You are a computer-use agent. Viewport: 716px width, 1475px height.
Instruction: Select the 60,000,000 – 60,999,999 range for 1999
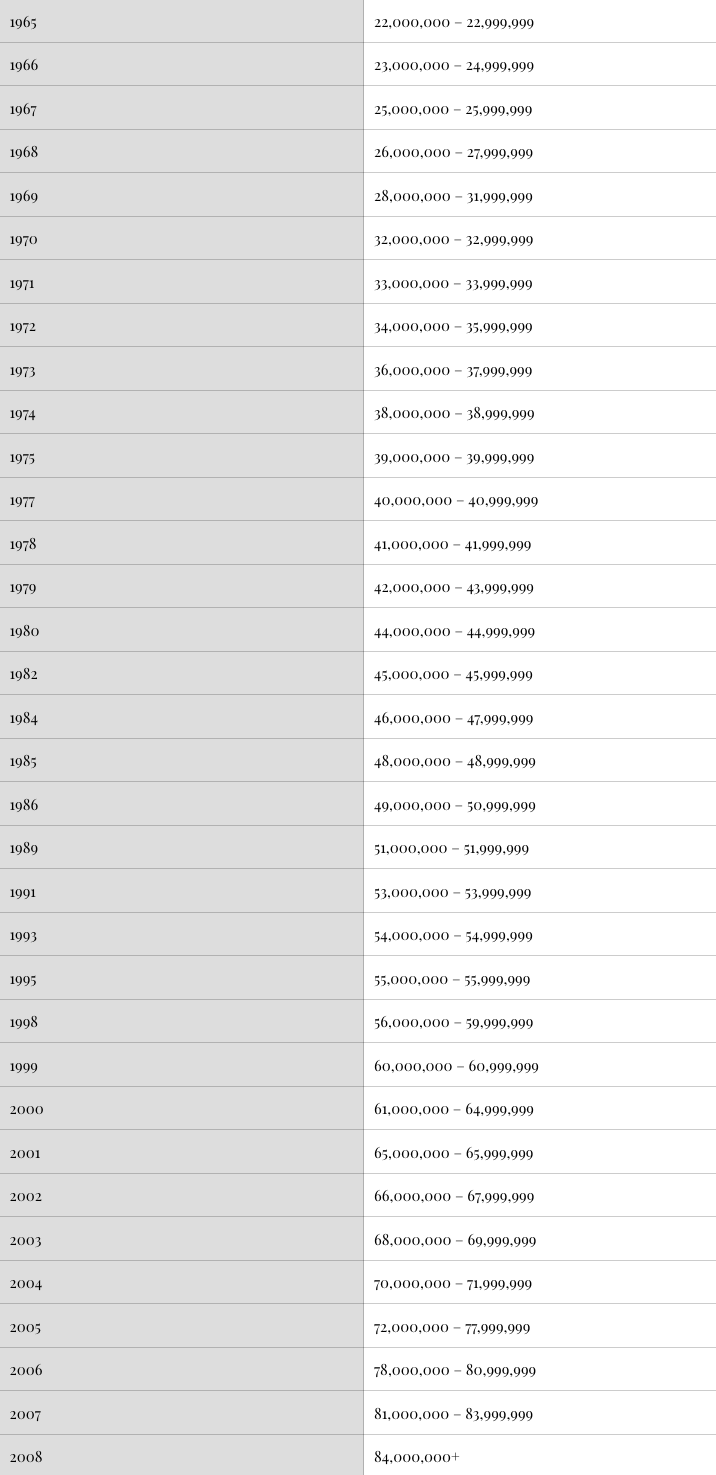click(540, 1065)
